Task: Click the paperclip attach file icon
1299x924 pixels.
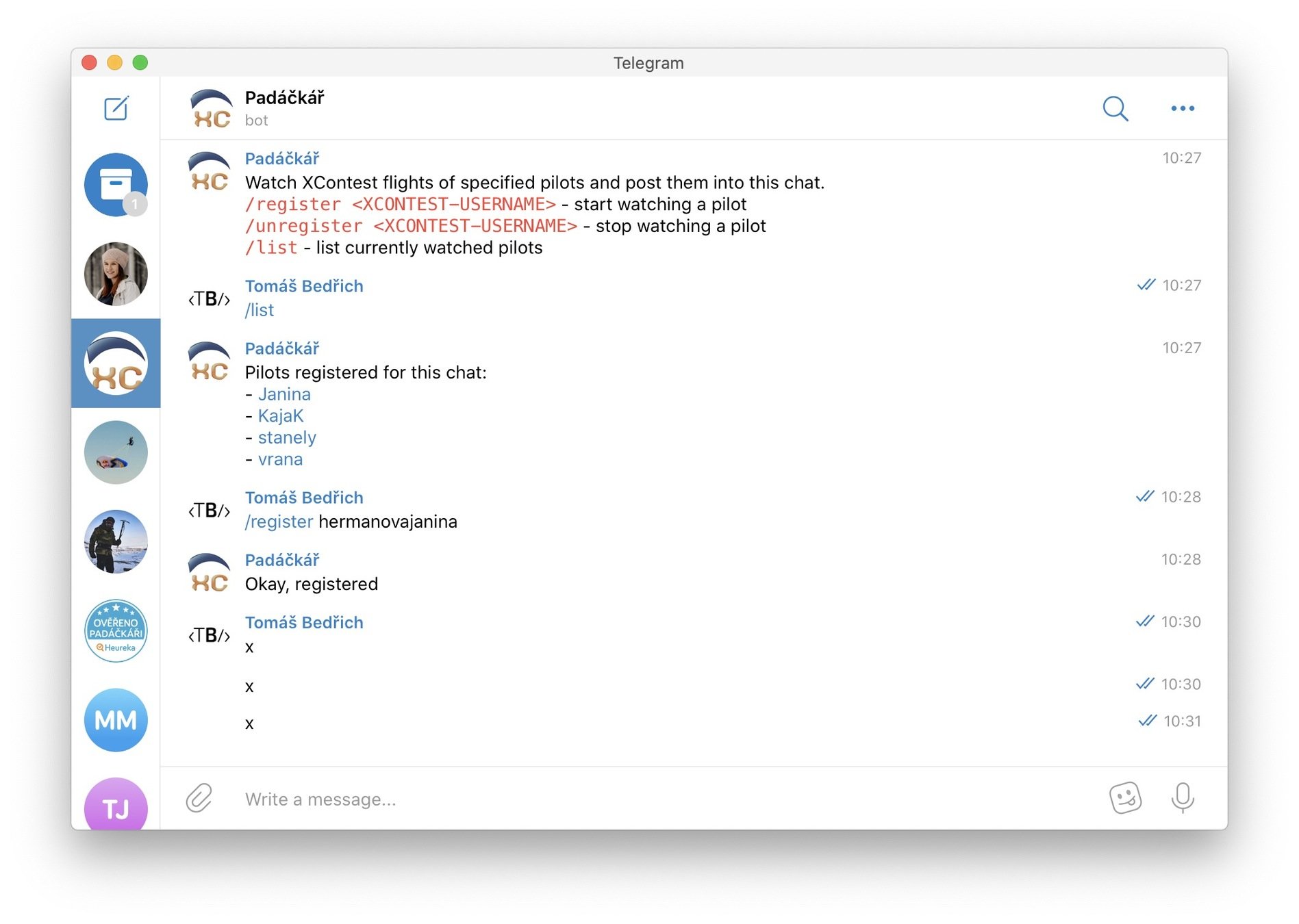Action: click(199, 798)
